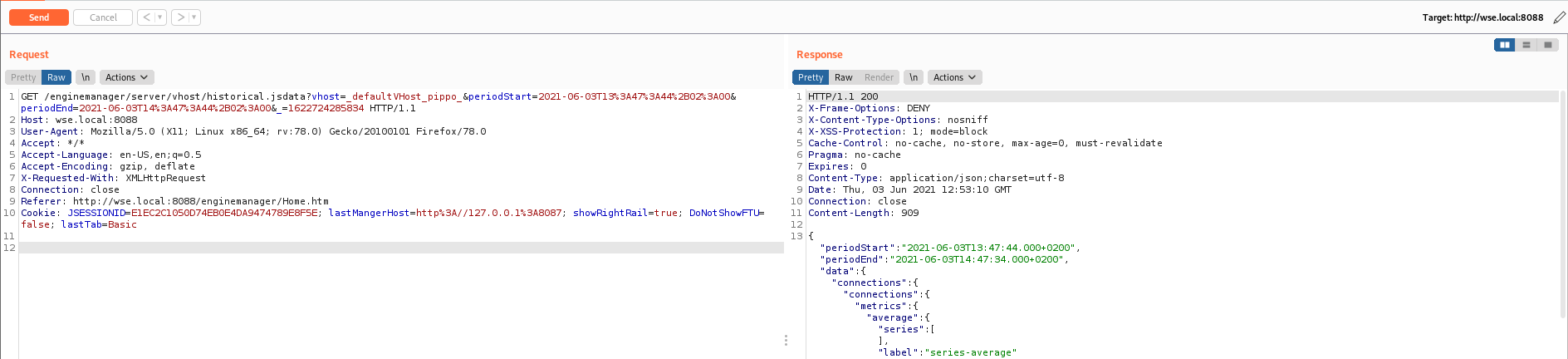This screenshot has width=1568, height=359.
Task: Click the Referer header line
Action: pos(174,201)
